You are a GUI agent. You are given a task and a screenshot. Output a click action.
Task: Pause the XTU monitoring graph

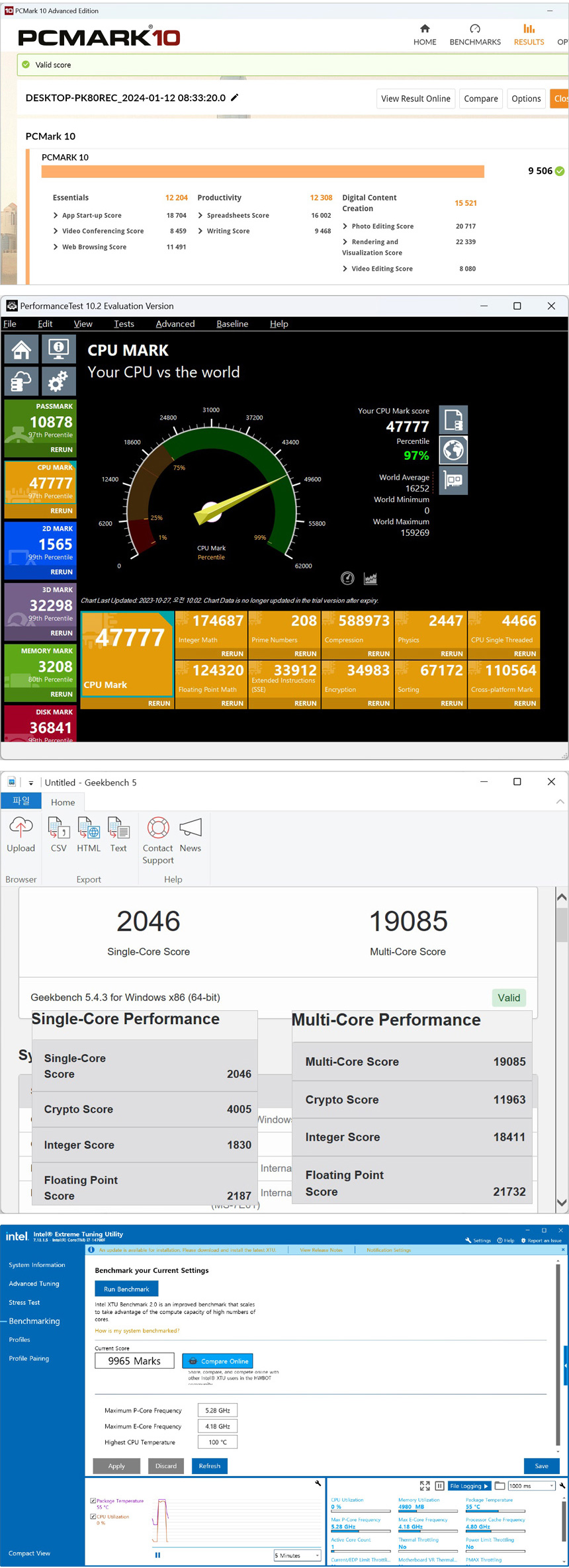(x=157, y=1555)
